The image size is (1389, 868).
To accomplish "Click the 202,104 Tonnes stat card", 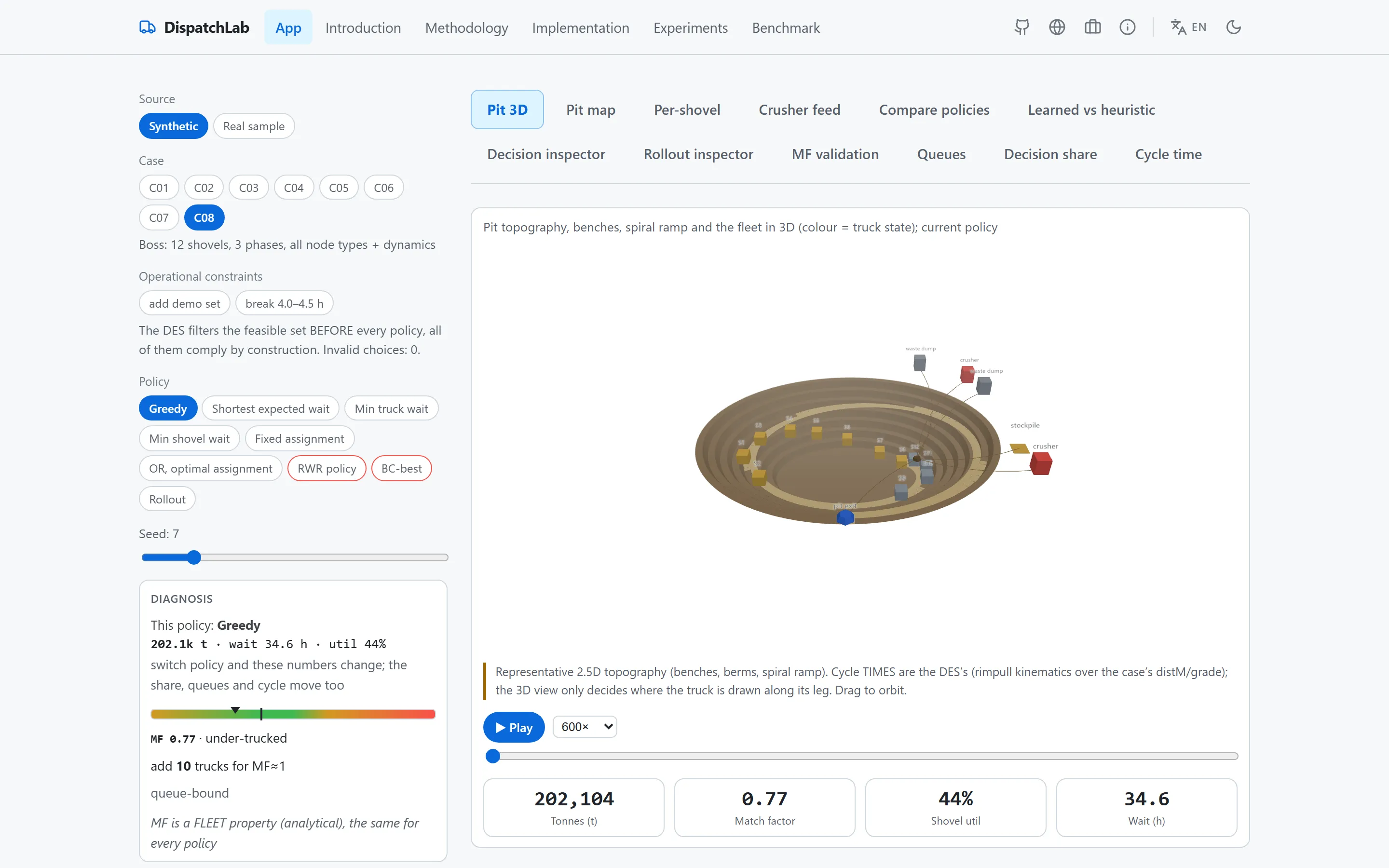I will click(x=573, y=807).
